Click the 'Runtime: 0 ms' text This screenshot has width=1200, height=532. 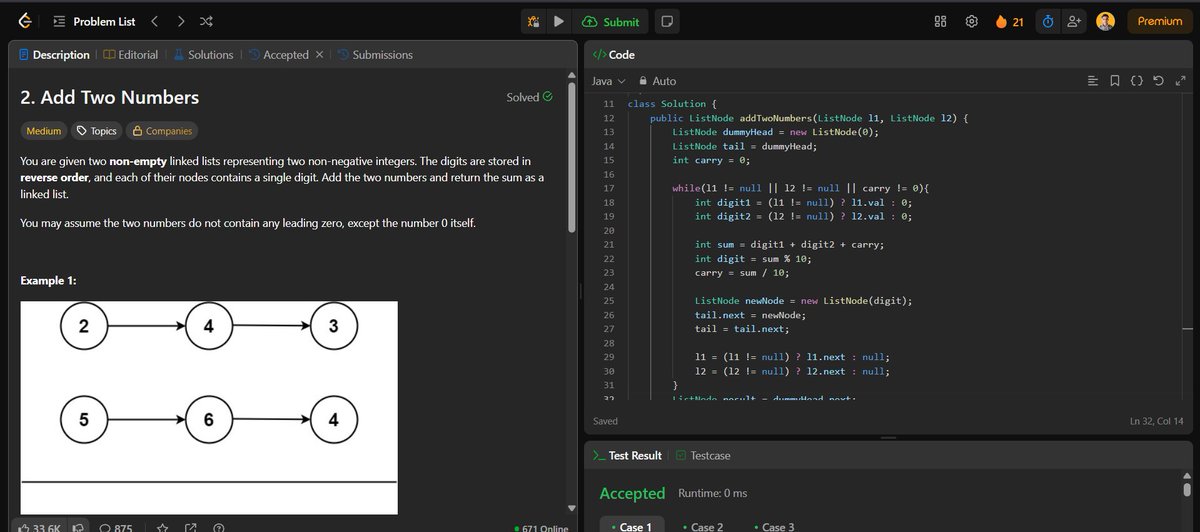click(712, 493)
